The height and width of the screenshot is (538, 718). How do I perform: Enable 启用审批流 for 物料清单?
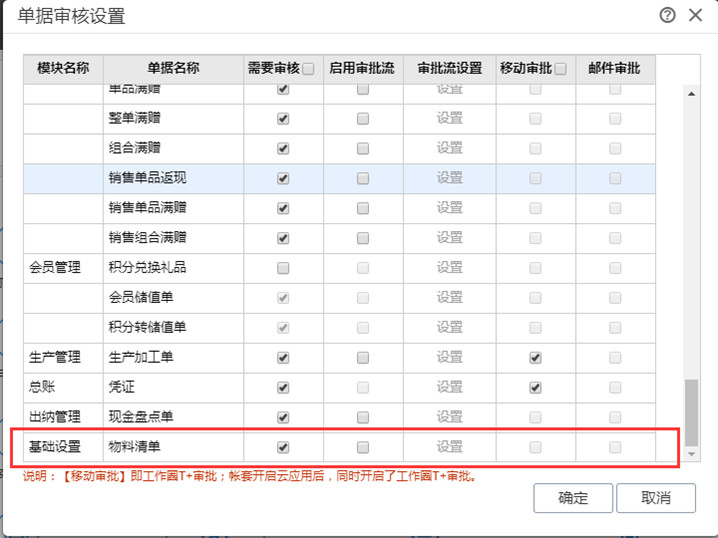point(362,447)
